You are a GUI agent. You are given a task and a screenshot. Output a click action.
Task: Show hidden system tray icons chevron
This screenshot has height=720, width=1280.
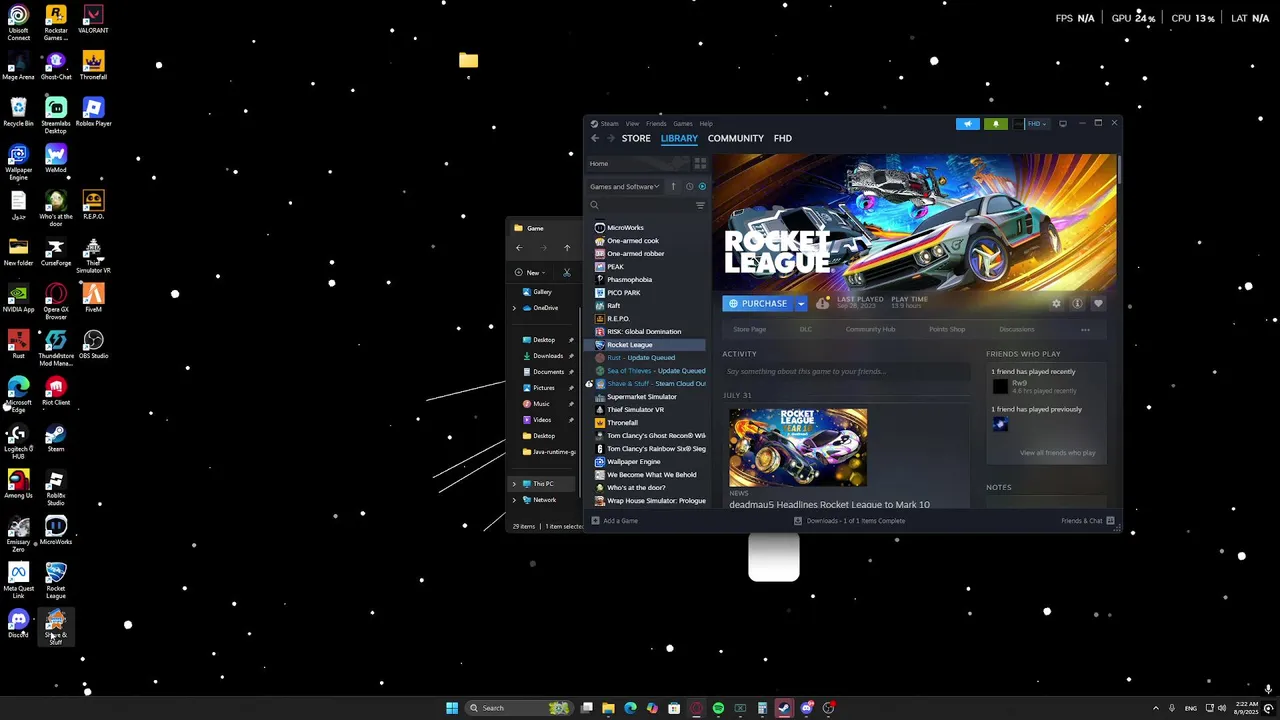click(x=1156, y=708)
